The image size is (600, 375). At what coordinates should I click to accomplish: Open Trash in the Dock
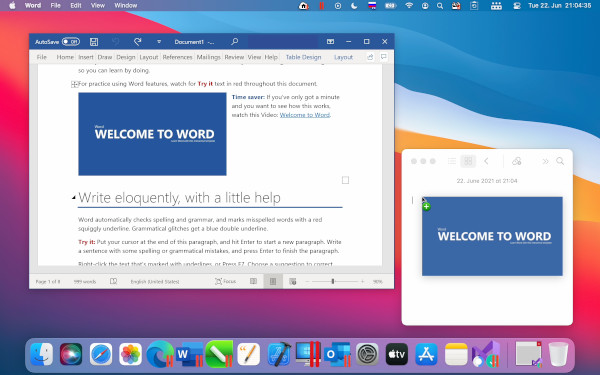click(558, 354)
